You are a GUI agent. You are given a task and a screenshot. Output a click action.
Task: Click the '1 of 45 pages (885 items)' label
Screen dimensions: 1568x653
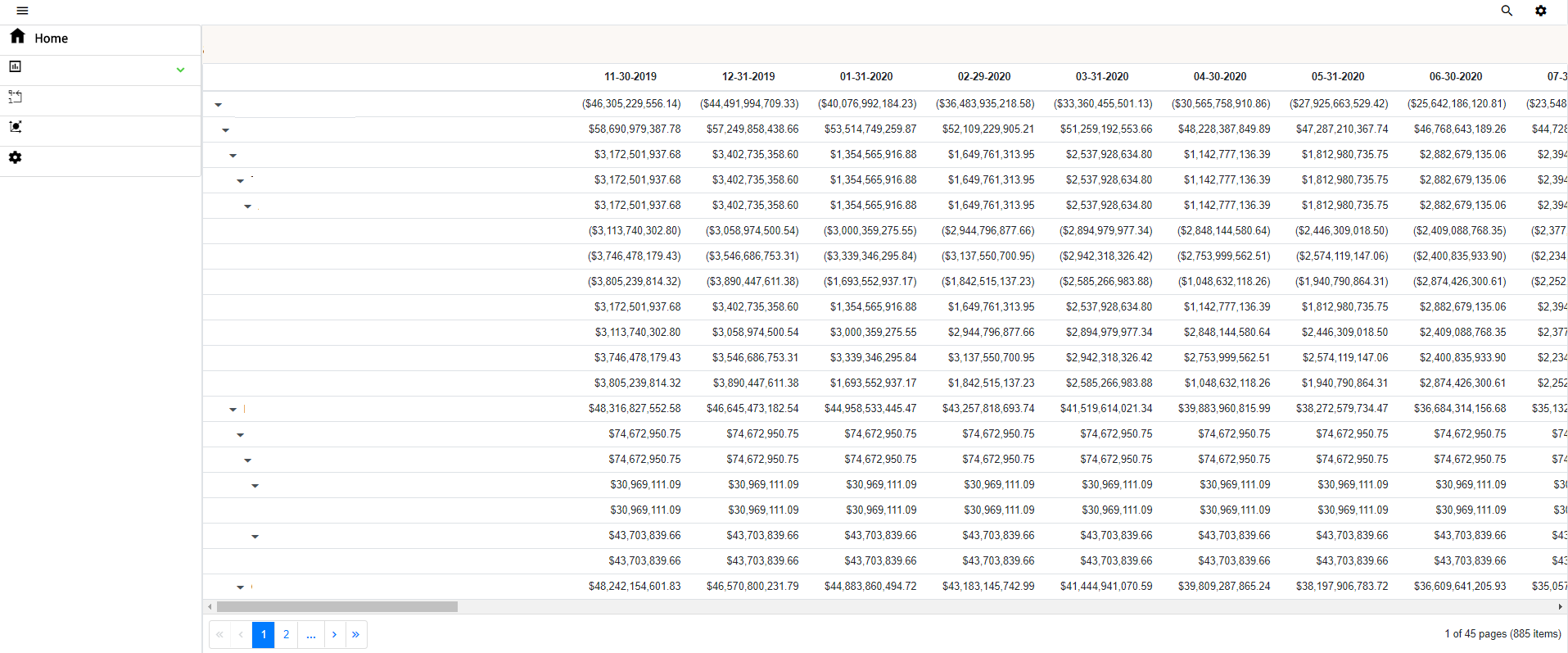pos(1502,634)
